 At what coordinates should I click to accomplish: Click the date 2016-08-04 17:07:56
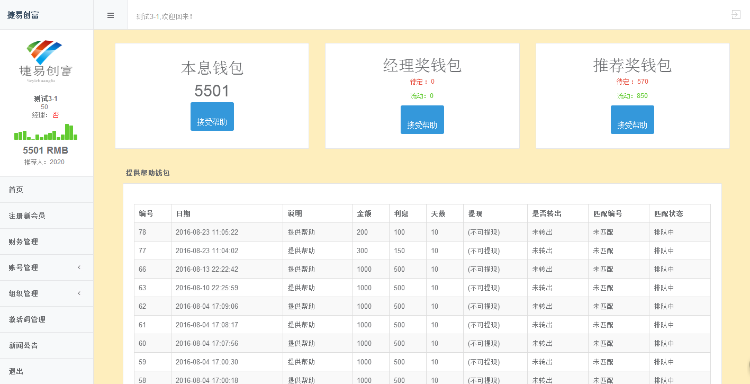tap(207, 343)
